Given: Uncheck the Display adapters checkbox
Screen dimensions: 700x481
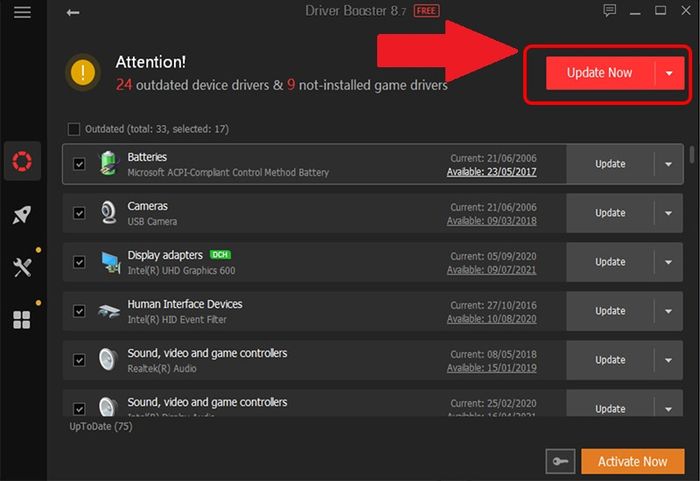Looking at the screenshot, I should click(79, 262).
